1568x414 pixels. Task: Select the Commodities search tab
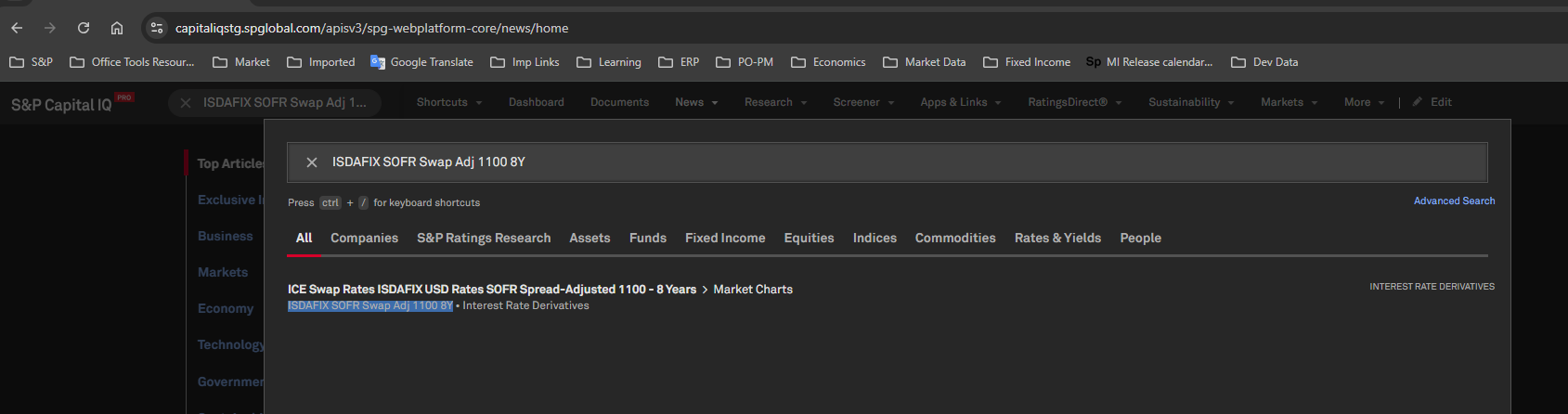955,239
